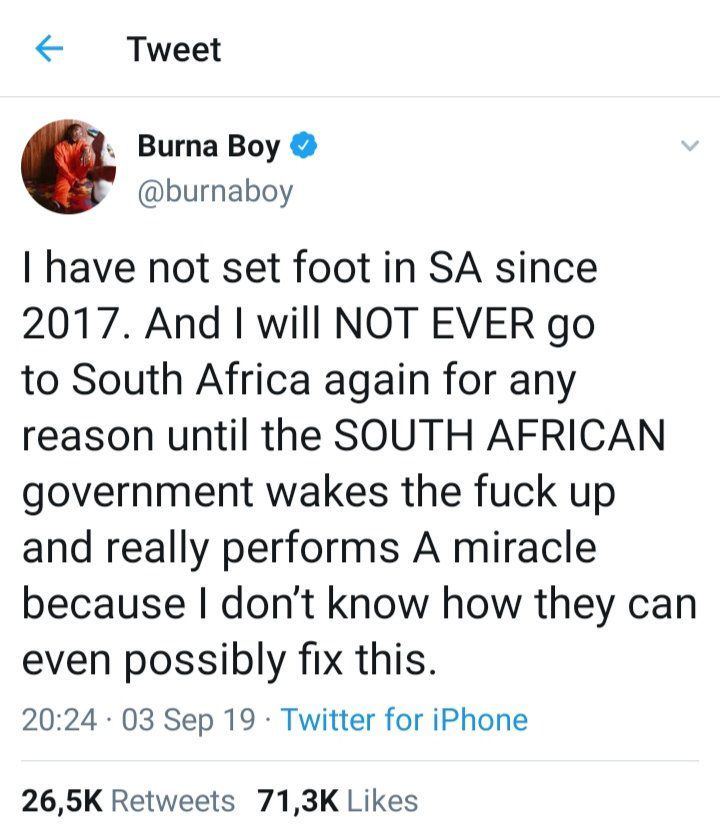Open the Twitter for iPhone source link

[404, 719]
